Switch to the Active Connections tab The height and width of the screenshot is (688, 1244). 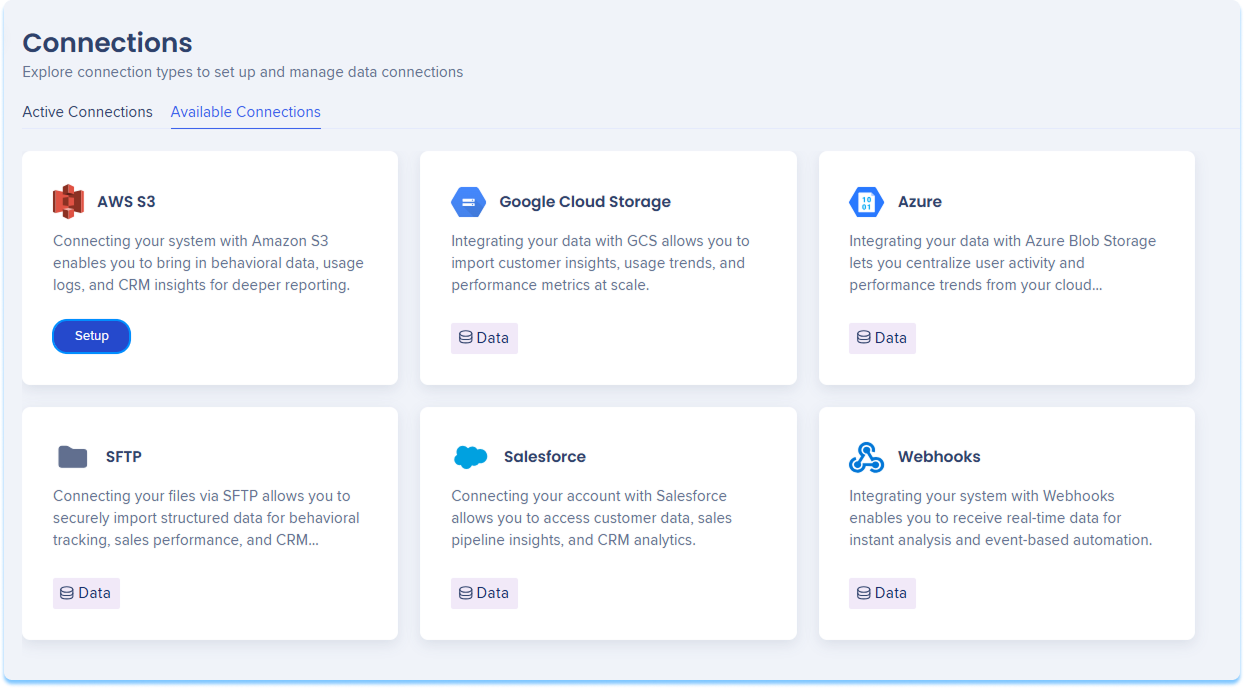pyautogui.click(x=88, y=112)
